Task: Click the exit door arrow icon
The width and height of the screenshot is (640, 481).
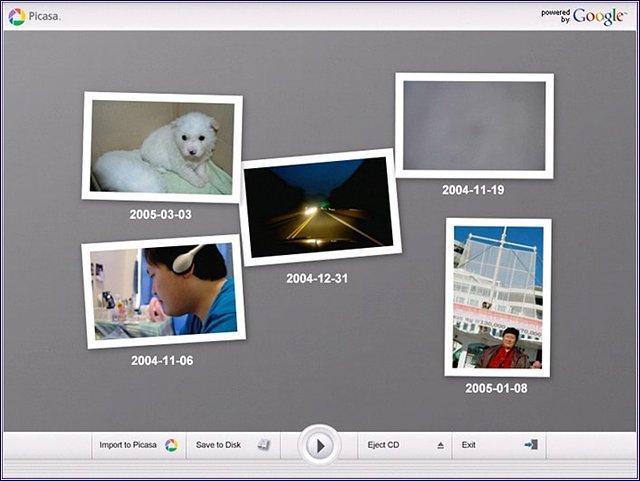Action: [530, 445]
